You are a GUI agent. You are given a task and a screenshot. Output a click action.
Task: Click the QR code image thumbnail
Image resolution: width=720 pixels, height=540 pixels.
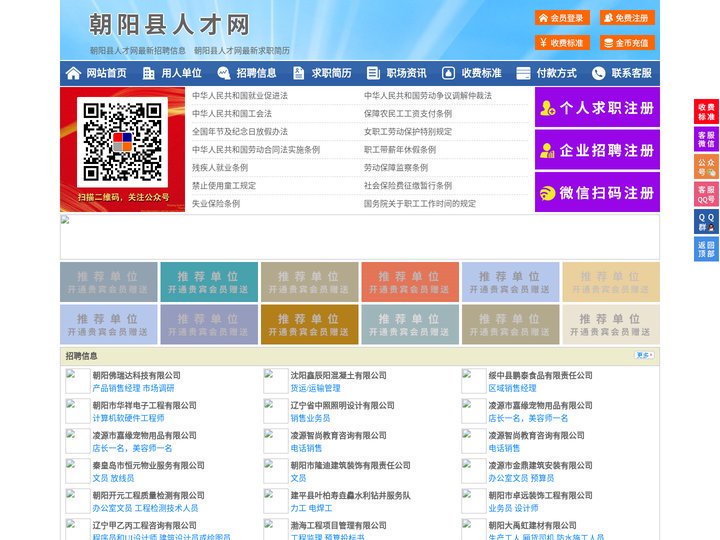122,142
